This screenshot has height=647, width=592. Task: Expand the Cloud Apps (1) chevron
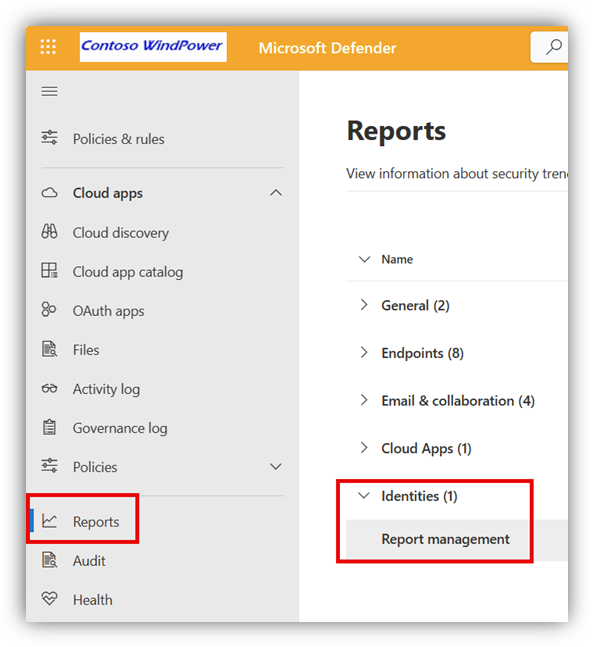(363, 447)
